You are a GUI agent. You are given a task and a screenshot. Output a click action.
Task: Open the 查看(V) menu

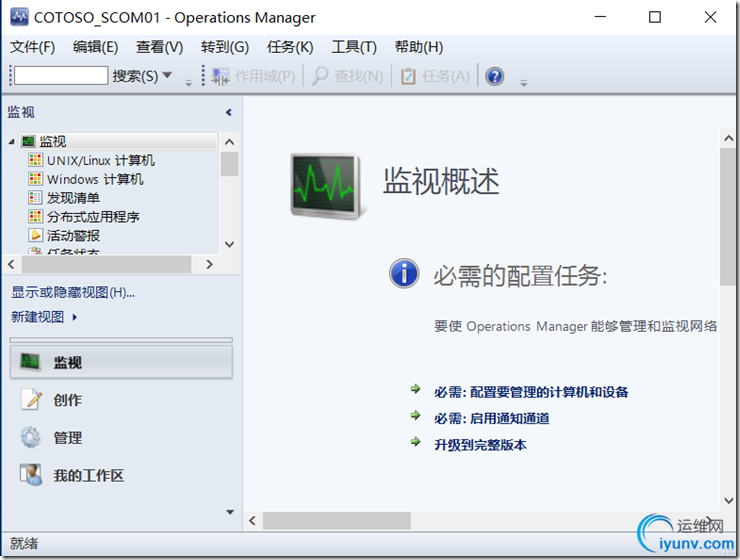(x=160, y=47)
